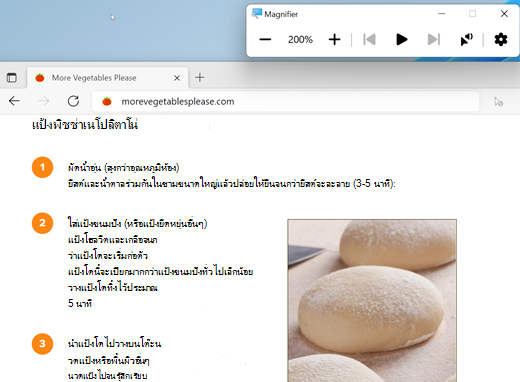Image resolution: width=520 pixels, height=382 pixels.
Task: Go forward in browser
Action: click(x=44, y=101)
